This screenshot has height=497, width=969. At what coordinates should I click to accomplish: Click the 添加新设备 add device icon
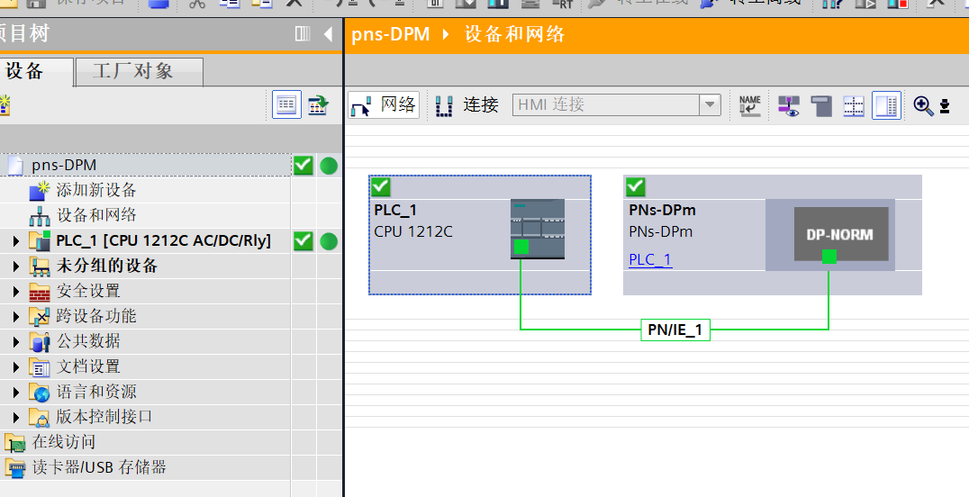pos(39,190)
